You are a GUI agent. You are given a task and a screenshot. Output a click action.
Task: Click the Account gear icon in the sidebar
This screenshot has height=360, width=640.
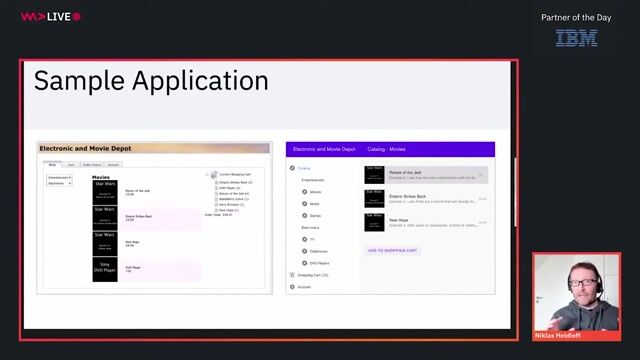292,287
